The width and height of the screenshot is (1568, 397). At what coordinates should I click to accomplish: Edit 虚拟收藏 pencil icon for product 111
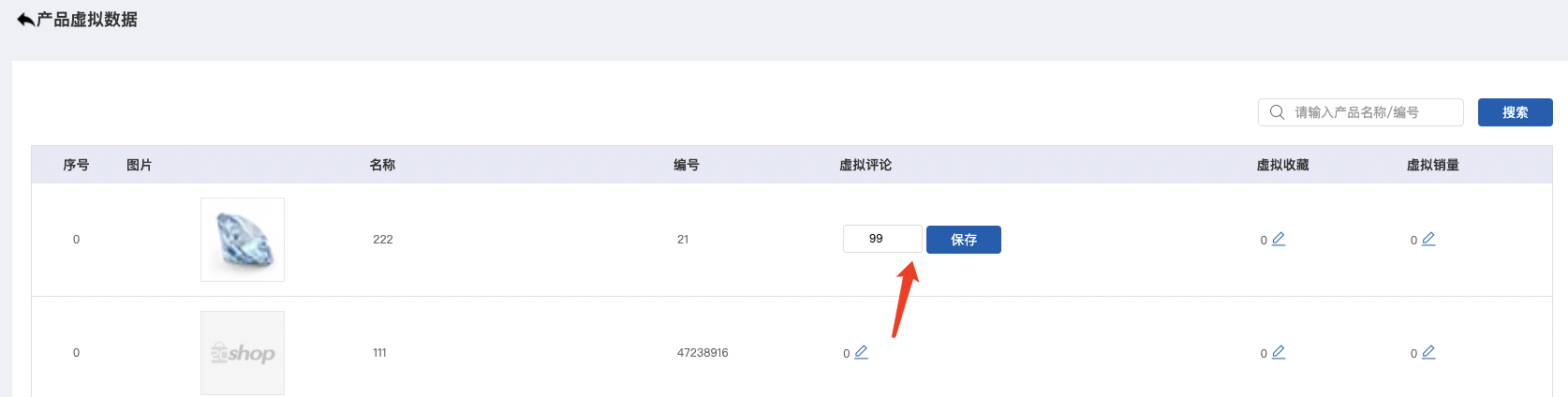click(1279, 352)
